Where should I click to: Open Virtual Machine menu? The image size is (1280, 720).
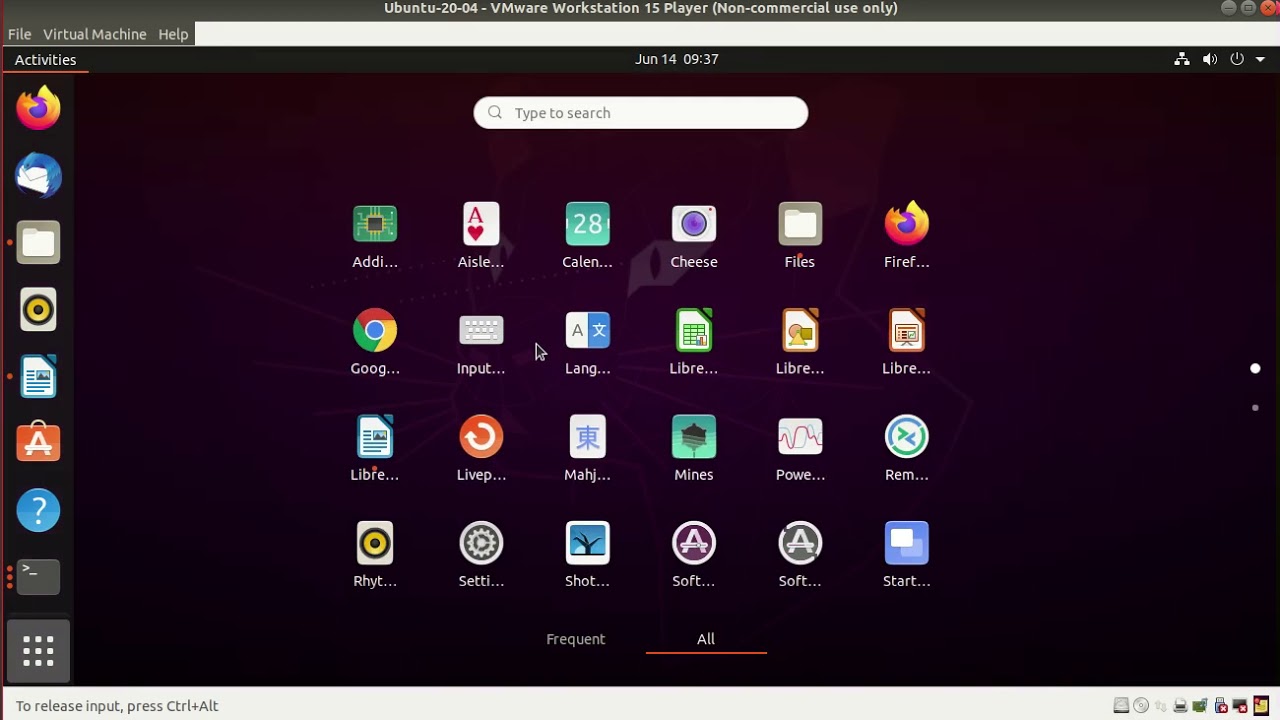(x=94, y=34)
